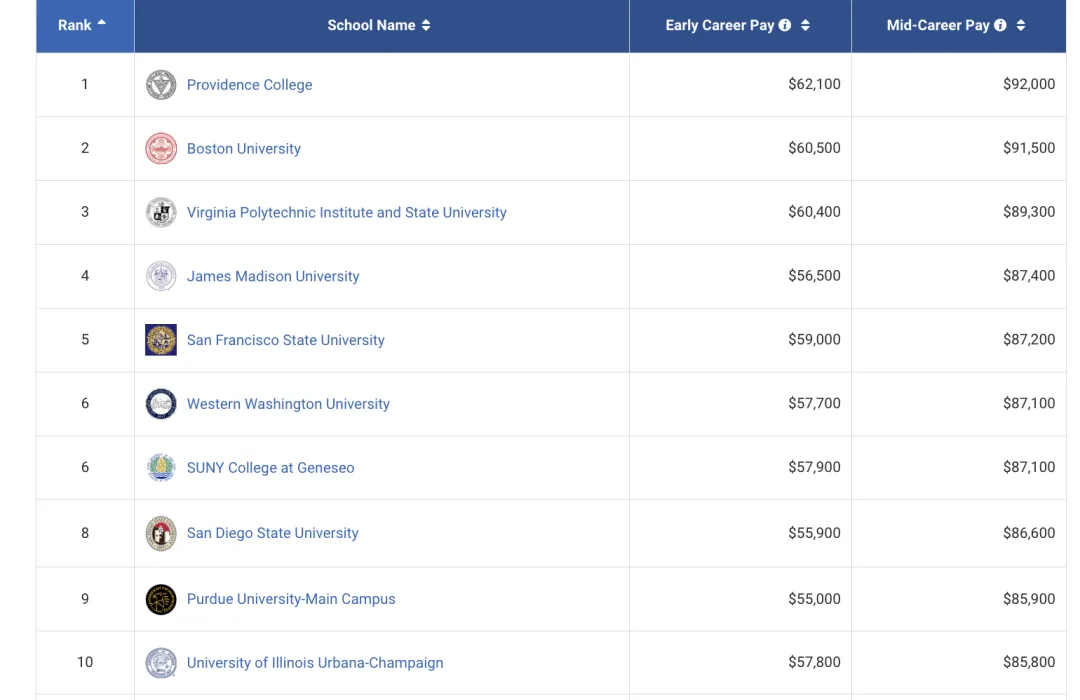Click the Boston University seal logo

(160, 148)
